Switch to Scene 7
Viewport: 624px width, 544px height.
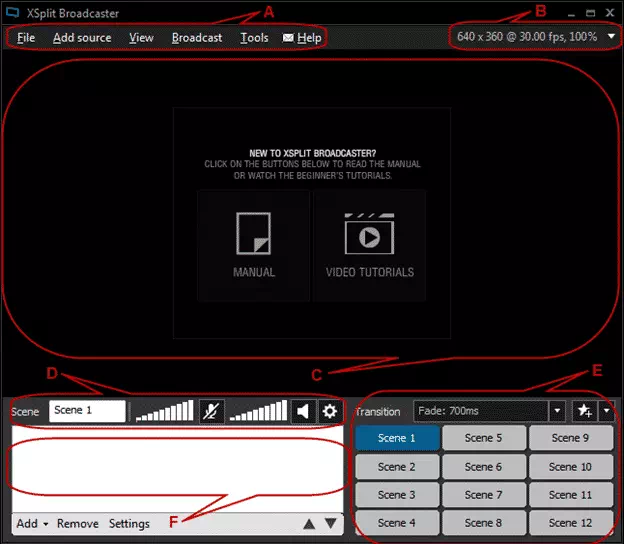[484, 495]
